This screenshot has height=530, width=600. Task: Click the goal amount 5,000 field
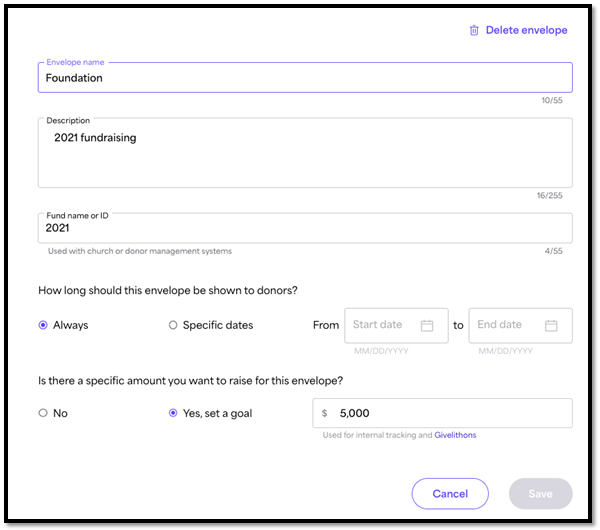[x=442, y=413]
